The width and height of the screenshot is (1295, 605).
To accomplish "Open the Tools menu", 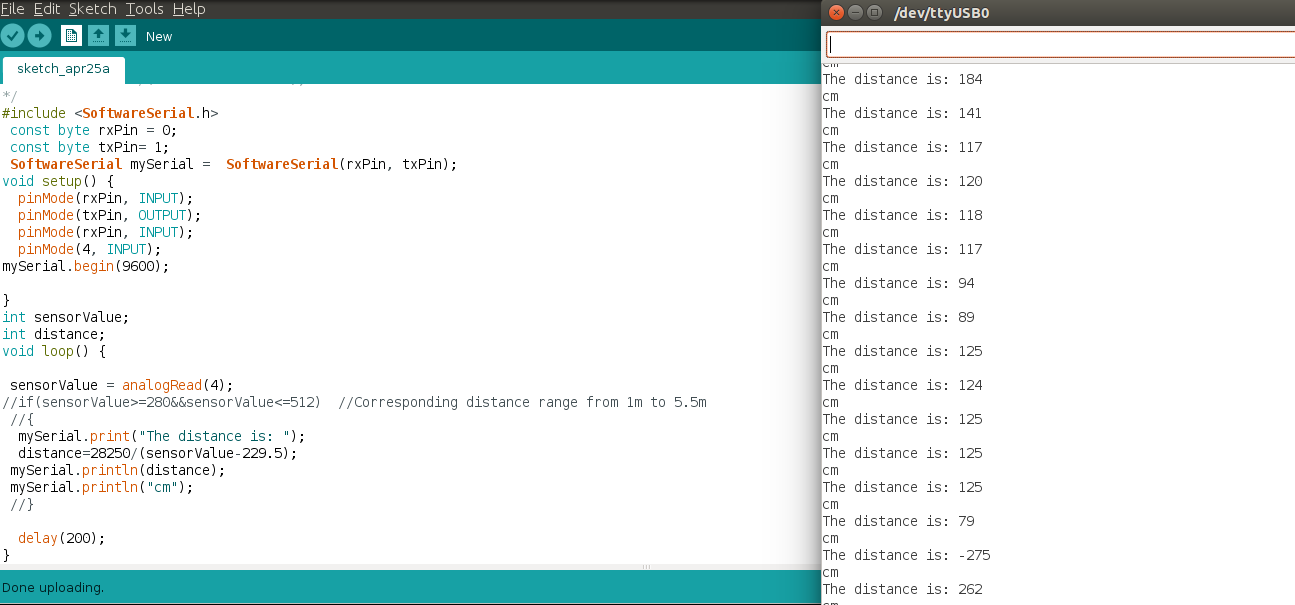I will [x=144, y=9].
